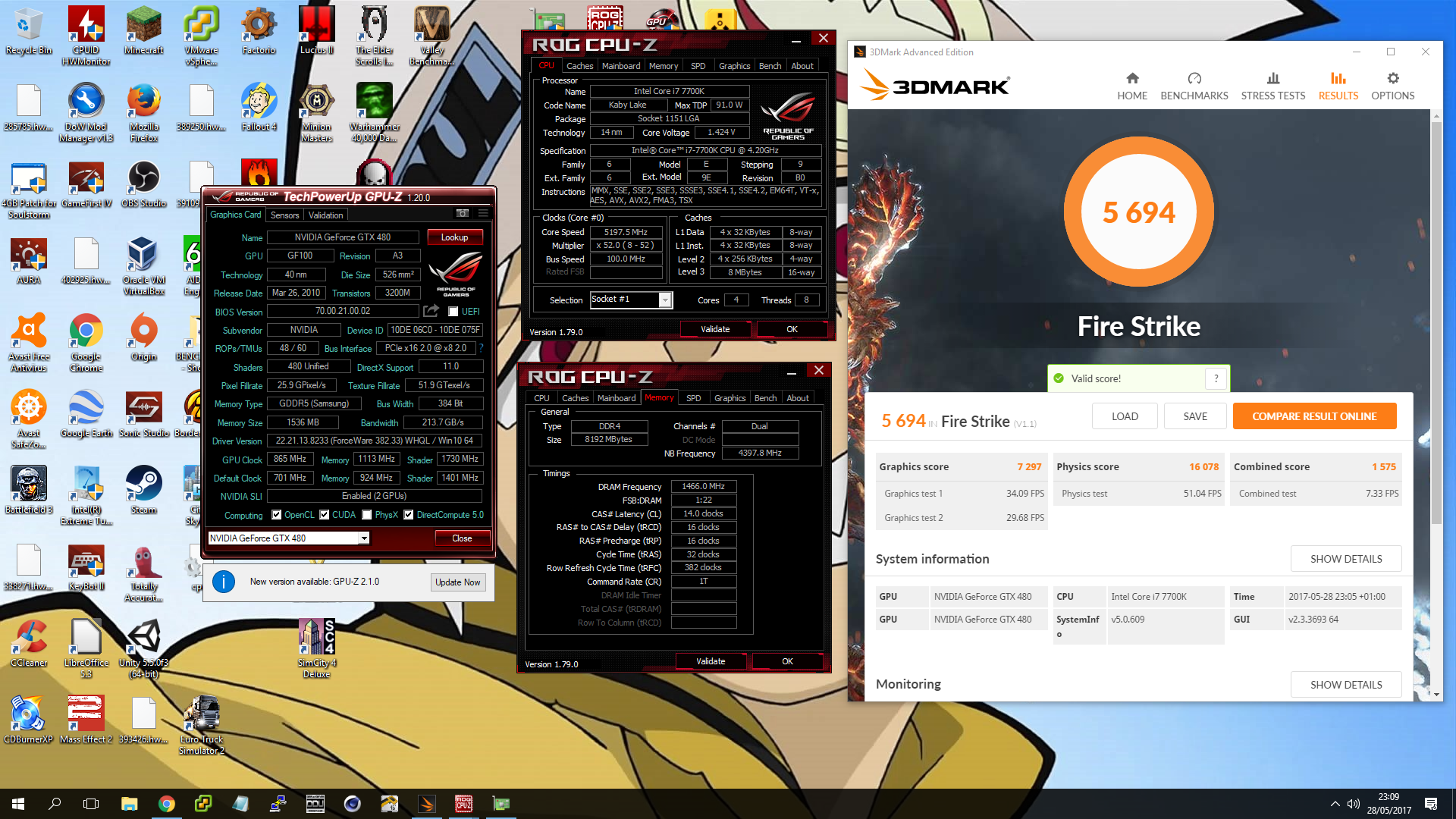
Task: Launch Steam from the desktop
Action: coord(144,490)
